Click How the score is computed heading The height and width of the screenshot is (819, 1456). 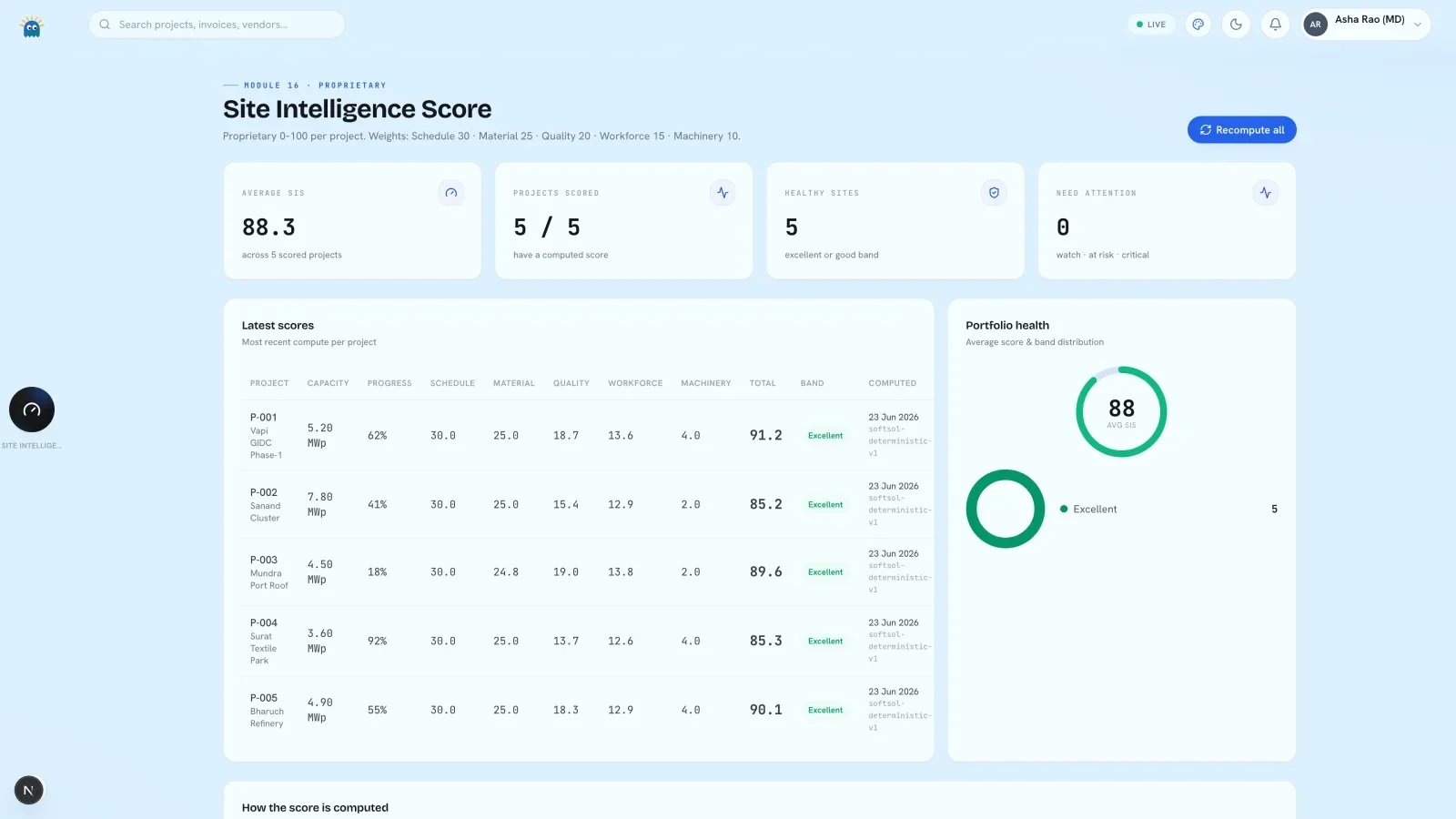315,808
